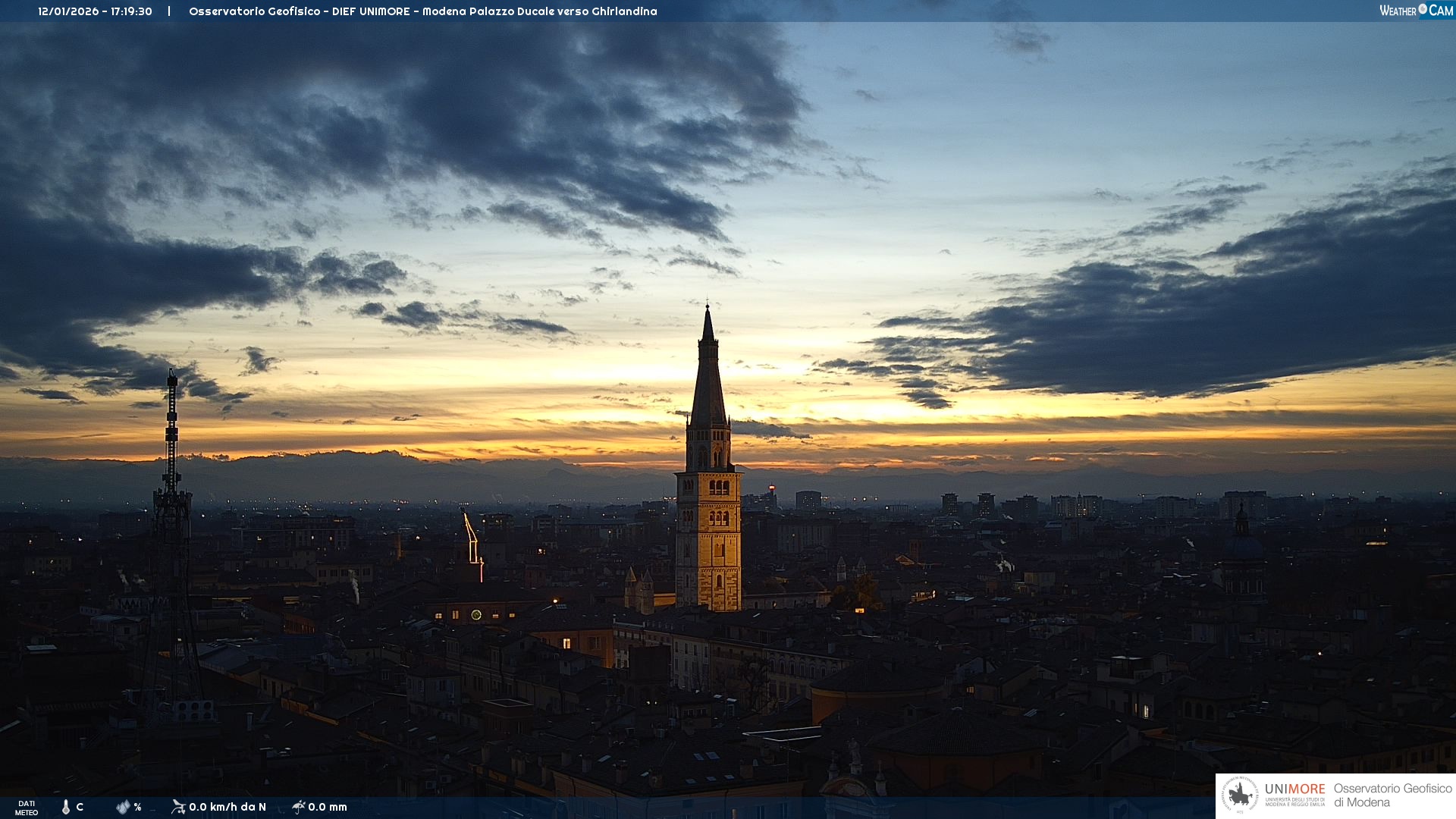This screenshot has width=1456, height=819.
Task: Click the thermometer temperature icon
Action: 65,807
